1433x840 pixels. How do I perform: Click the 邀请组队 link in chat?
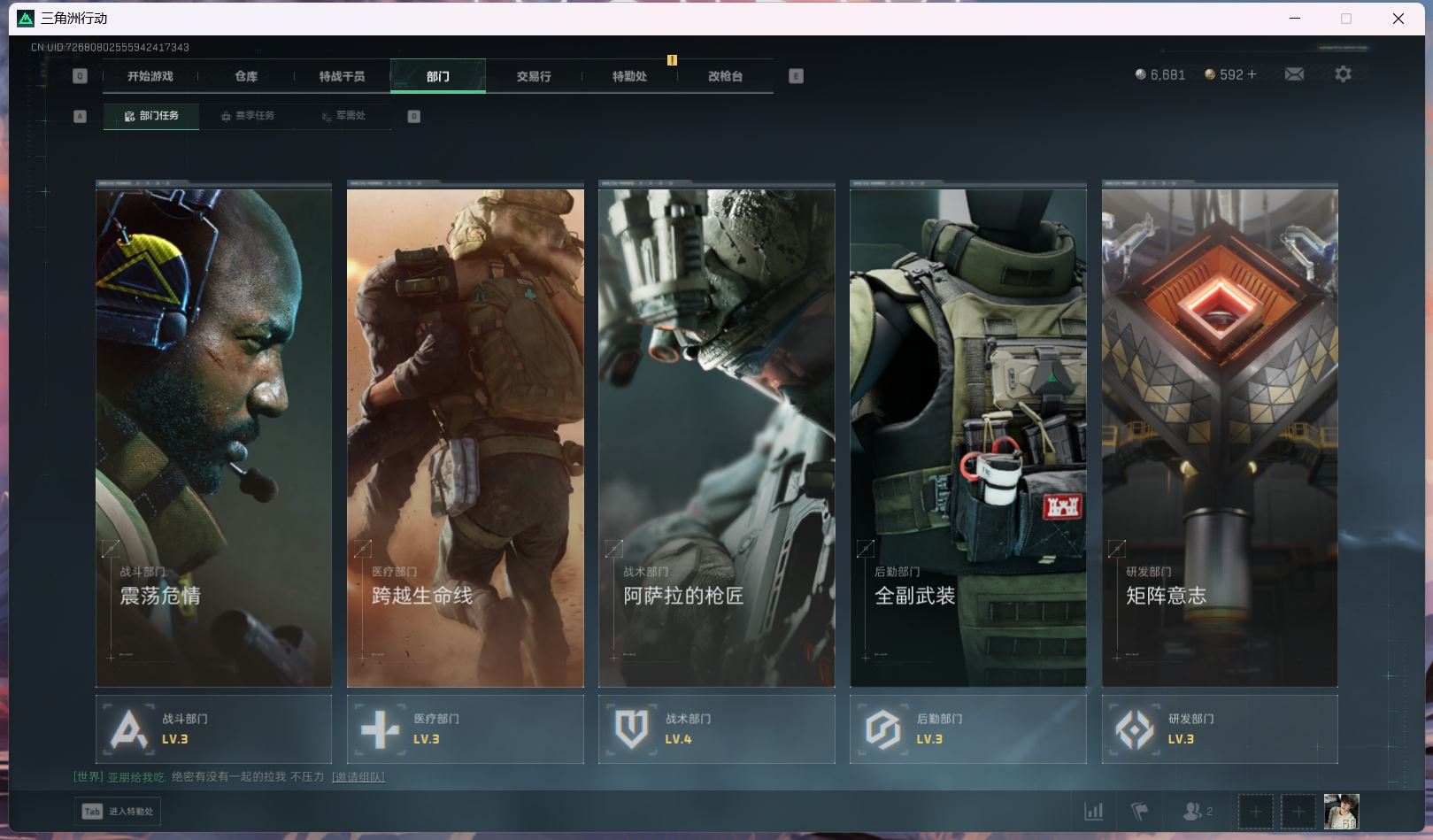358,777
